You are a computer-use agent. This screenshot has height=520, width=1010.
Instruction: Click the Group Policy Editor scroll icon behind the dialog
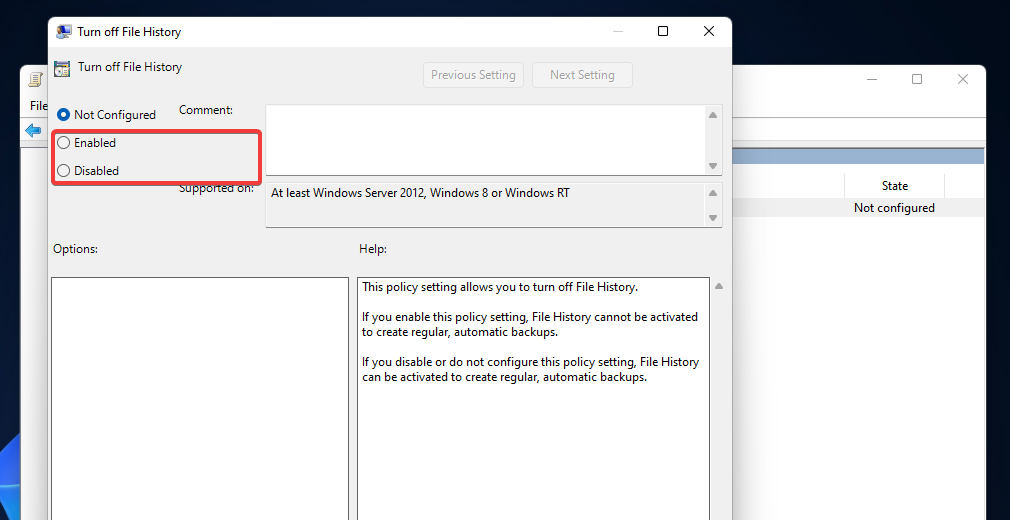tap(35, 79)
